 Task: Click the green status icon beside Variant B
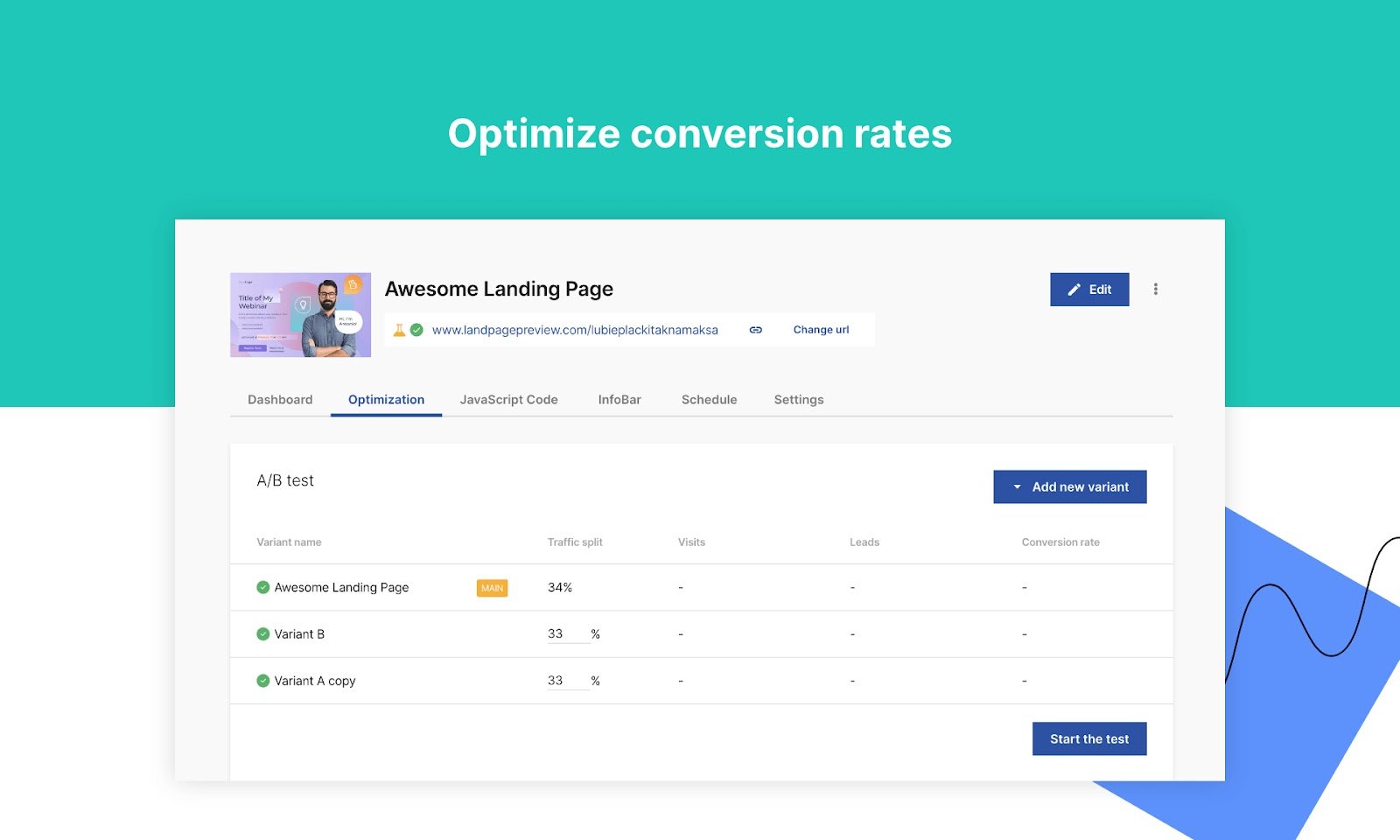click(262, 633)
